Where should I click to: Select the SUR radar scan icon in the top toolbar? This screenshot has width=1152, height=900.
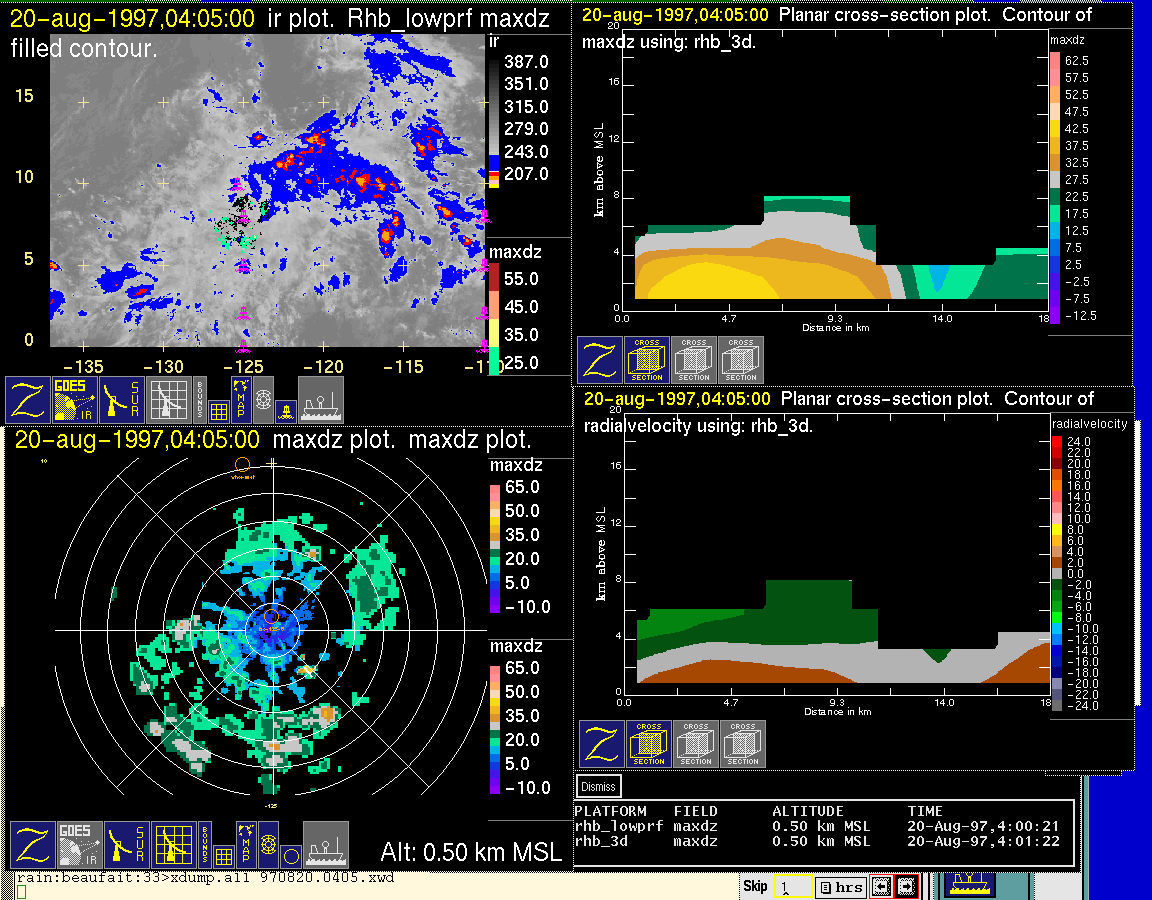(x=122, y=400)
